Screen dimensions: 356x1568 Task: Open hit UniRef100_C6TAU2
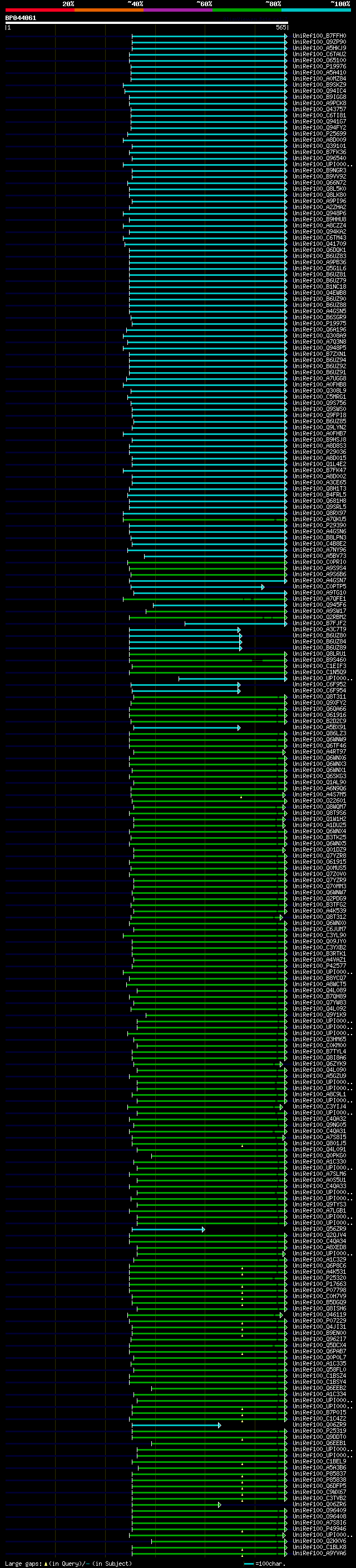(319, 54)
